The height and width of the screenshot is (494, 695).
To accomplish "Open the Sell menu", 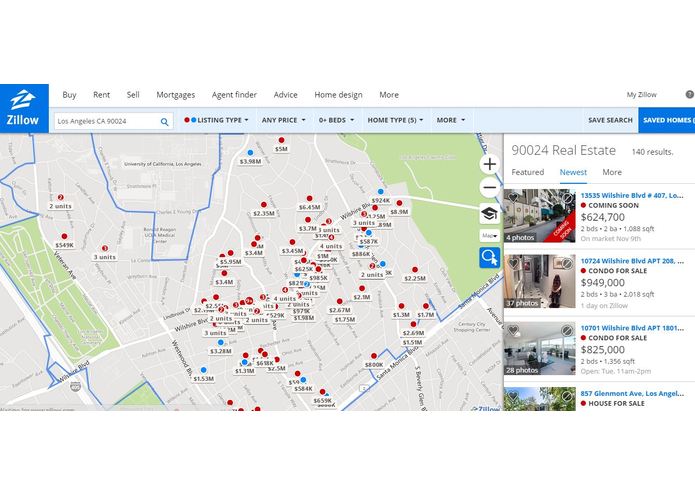I will tap(133, 95).
